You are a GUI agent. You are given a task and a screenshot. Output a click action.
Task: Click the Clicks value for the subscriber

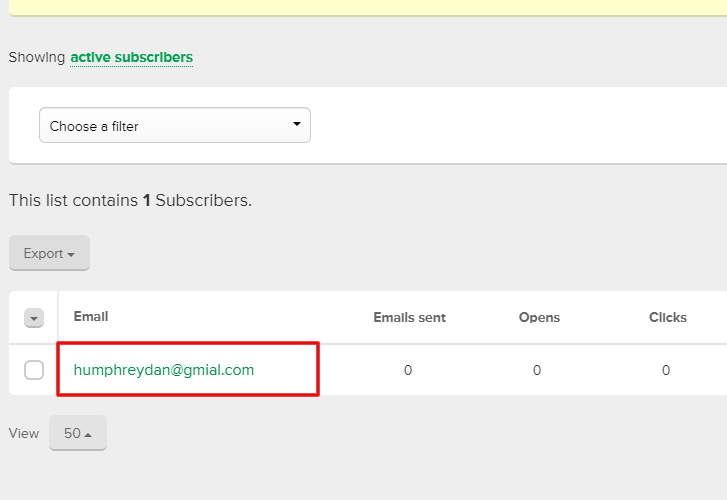666,370
